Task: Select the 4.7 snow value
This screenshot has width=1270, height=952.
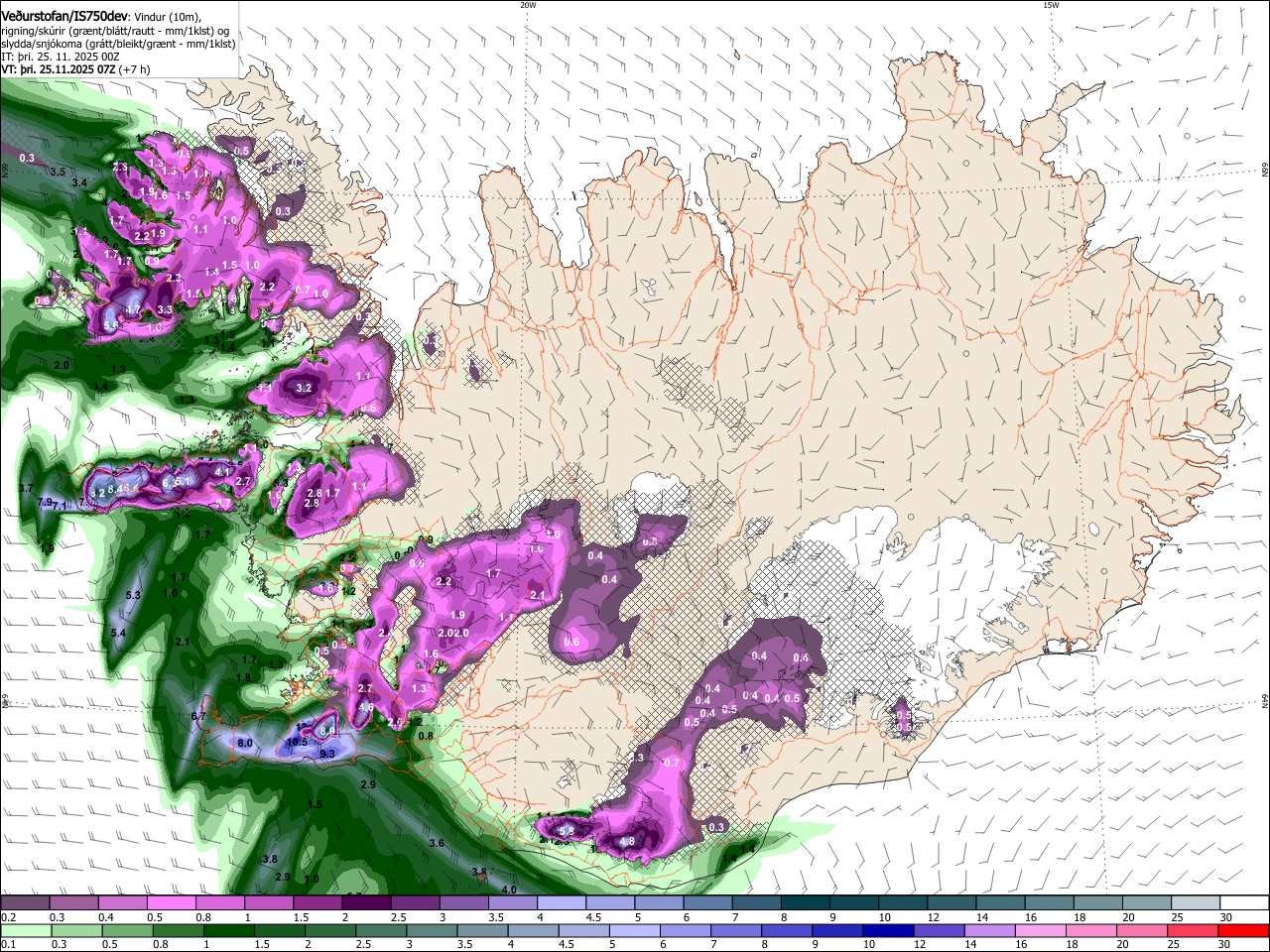Action: coord(133,309)
